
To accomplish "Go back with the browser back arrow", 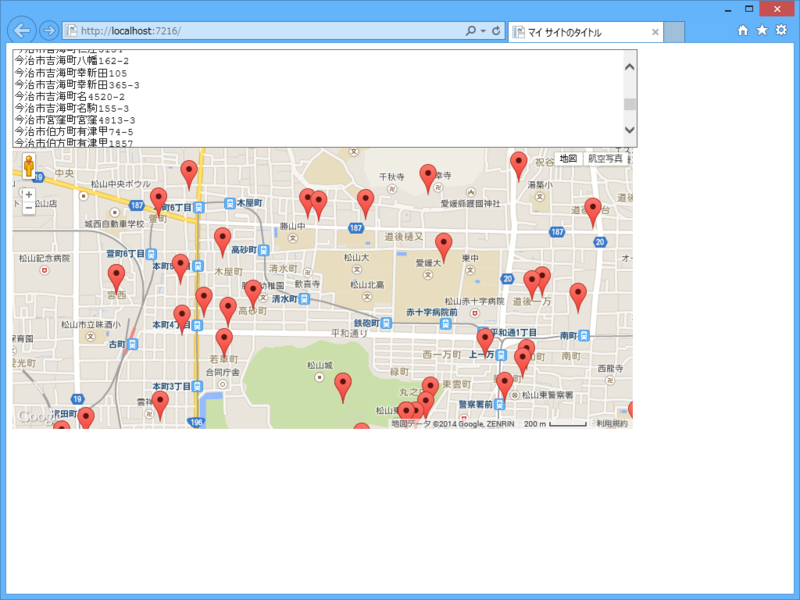I will click(x=21, y=31).
